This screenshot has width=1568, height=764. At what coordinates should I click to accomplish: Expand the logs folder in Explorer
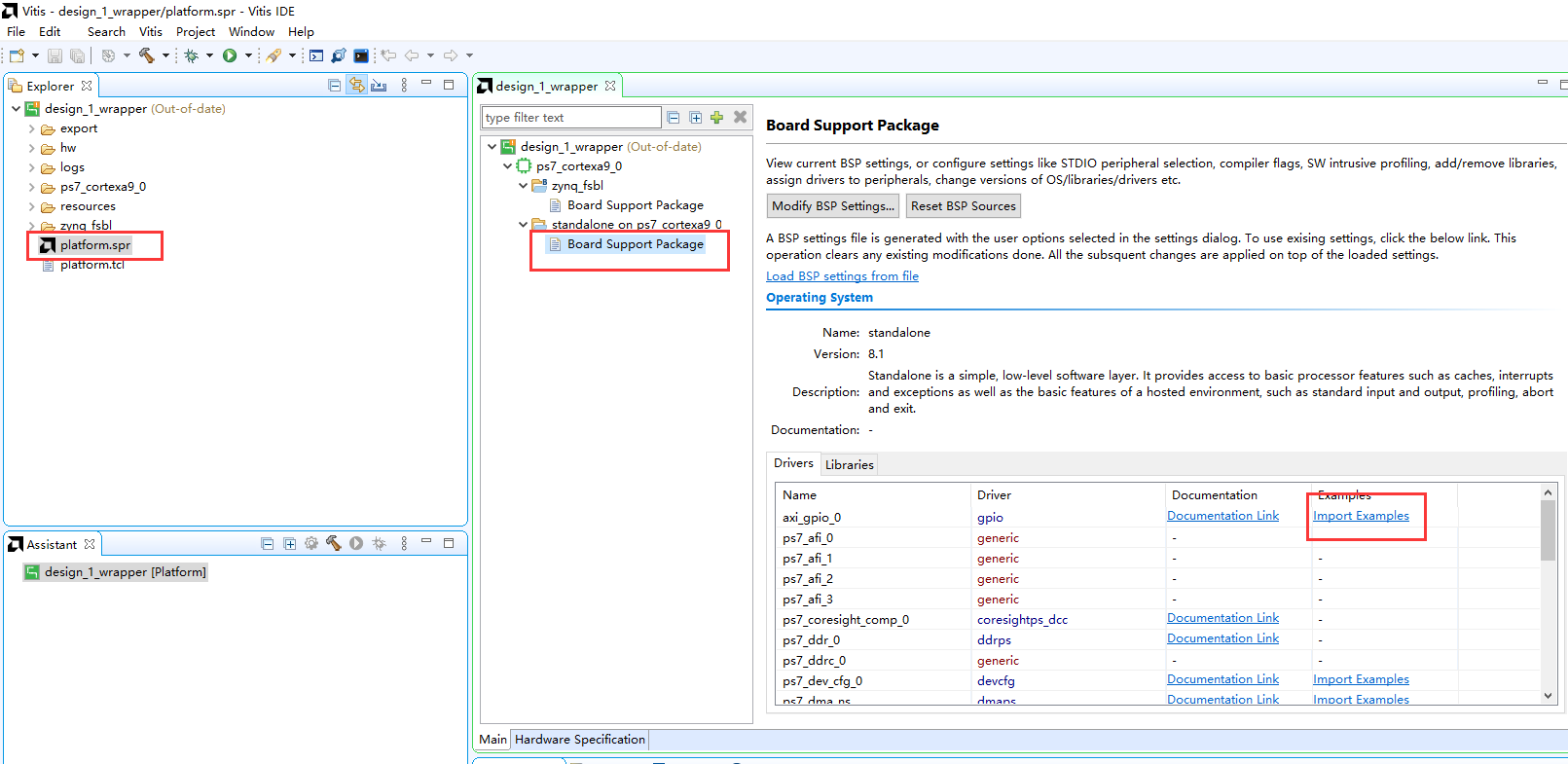[x=31, y=167]
